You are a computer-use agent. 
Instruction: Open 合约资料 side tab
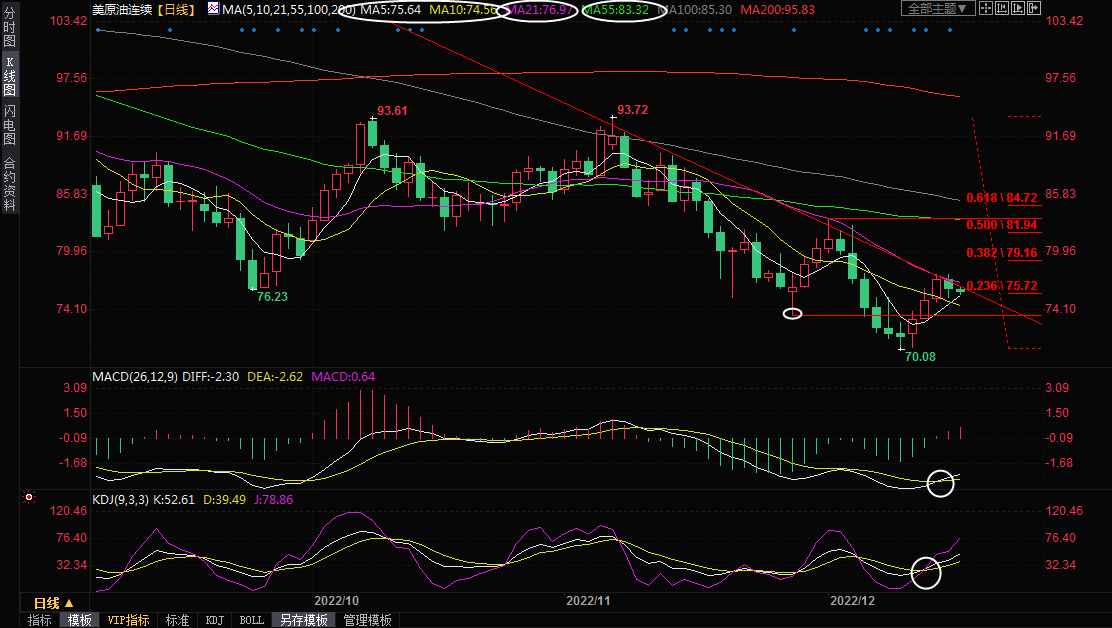pos(9,184)
